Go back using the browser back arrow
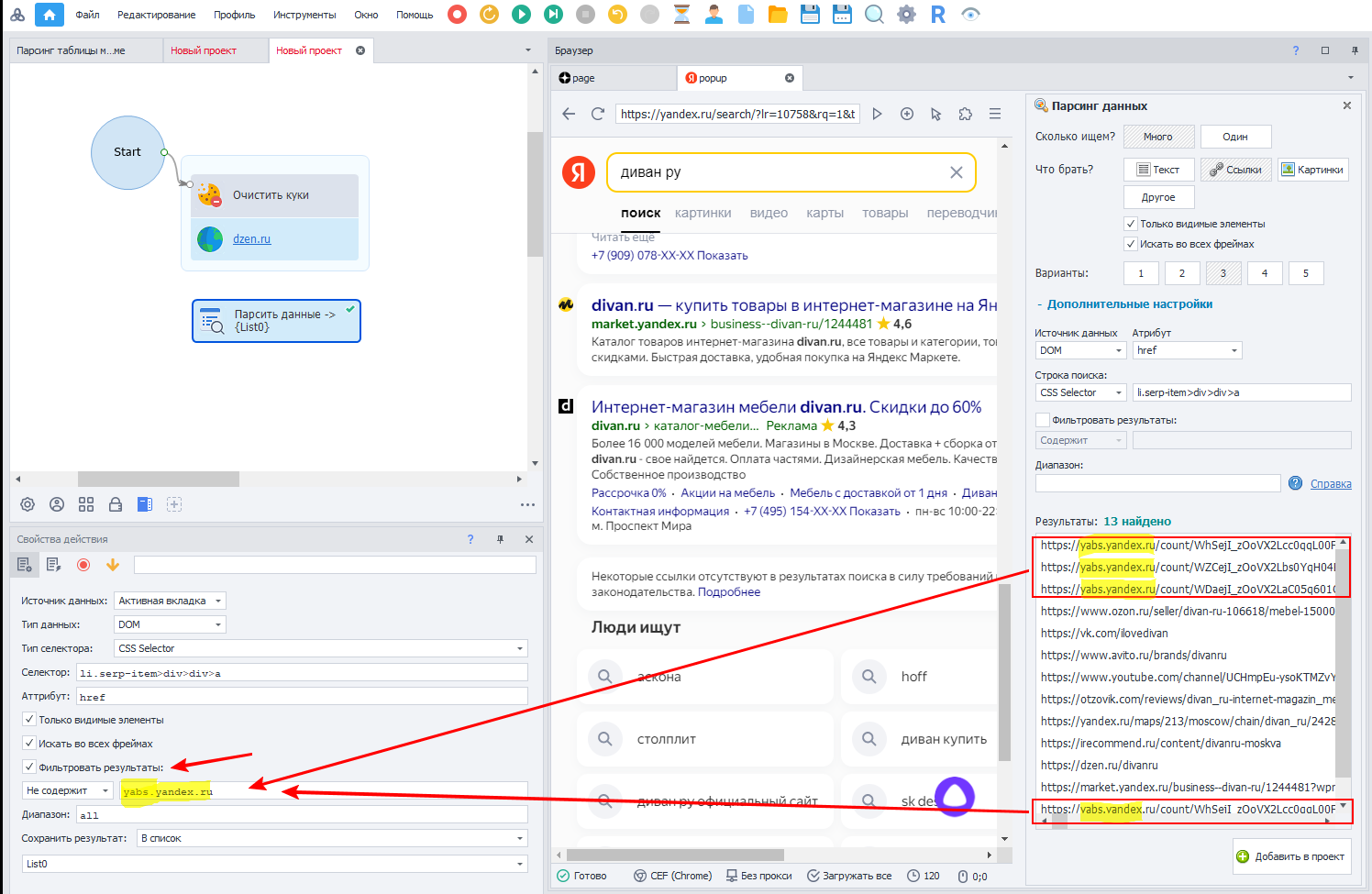Screen dimensions: 1372x894 coord(569,114)
